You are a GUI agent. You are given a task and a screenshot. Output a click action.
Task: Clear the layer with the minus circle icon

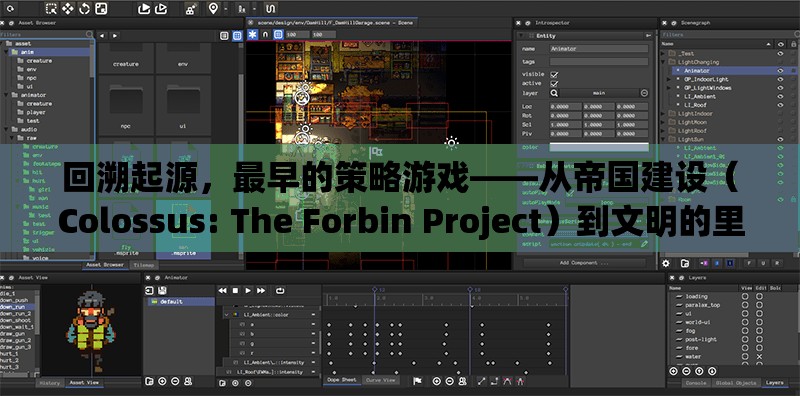[x=644, y=93]
